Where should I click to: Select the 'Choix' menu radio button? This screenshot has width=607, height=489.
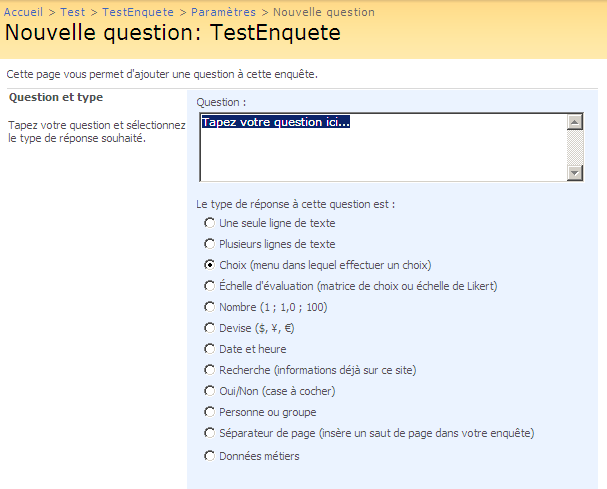(210, 265)
